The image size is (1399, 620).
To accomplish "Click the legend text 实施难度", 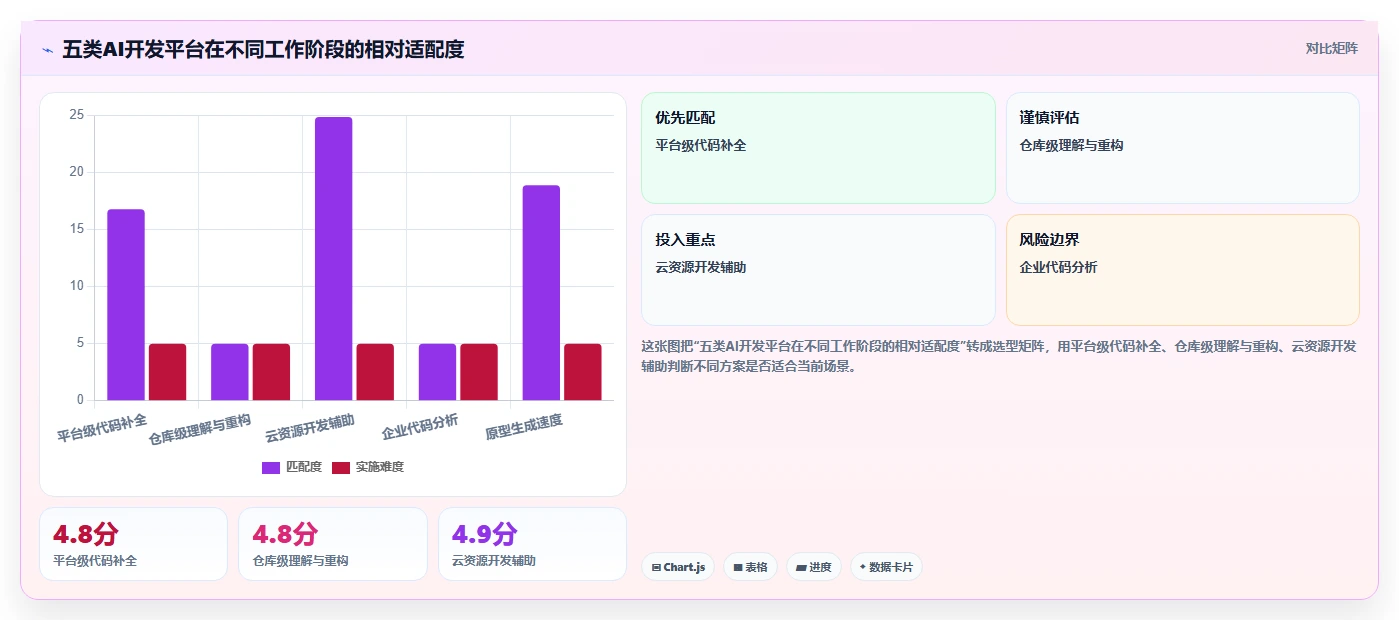I will [380, 467].
